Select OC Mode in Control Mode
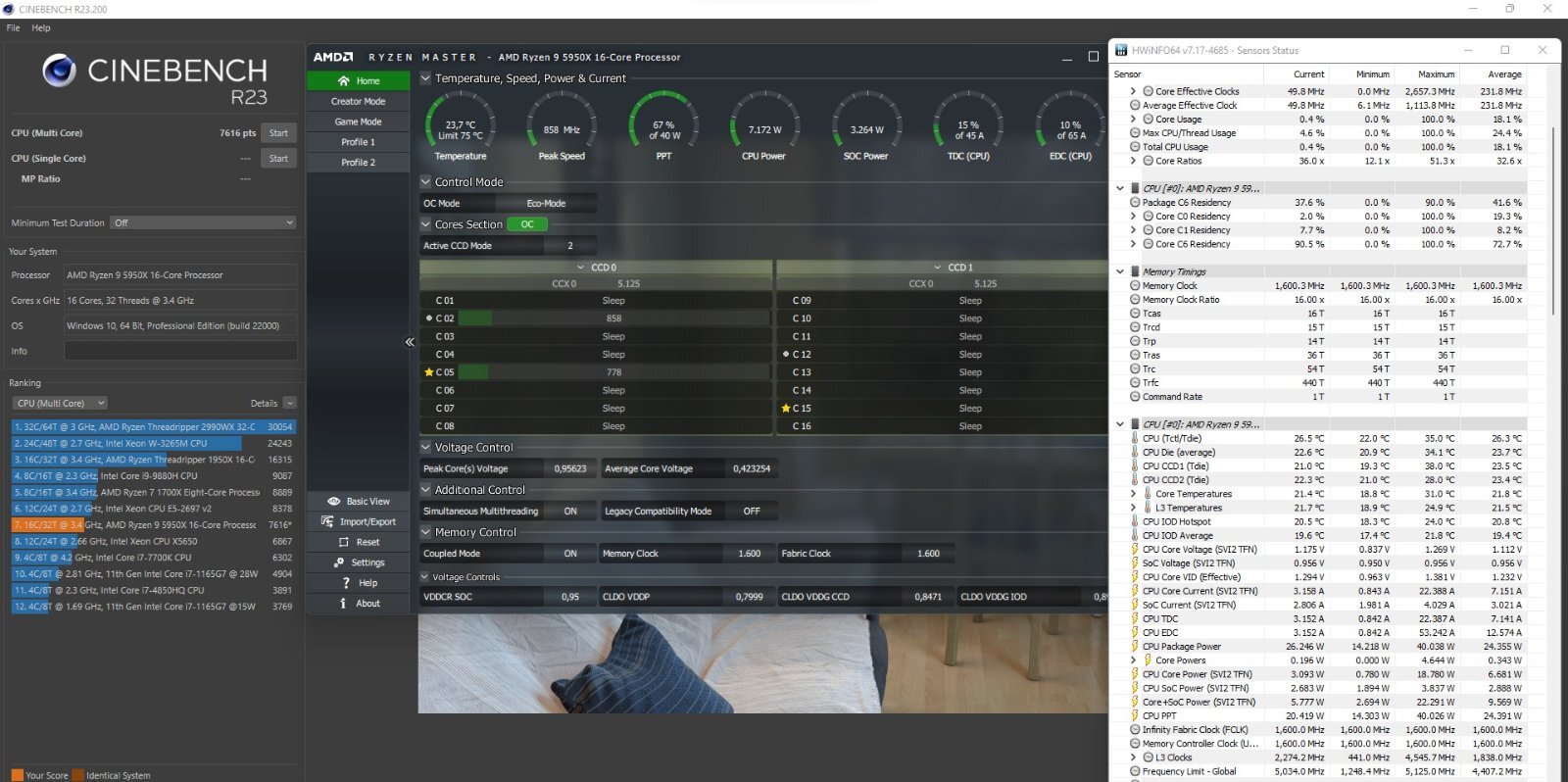Viewport: 1568px width, 782px height. pos(459,204)
